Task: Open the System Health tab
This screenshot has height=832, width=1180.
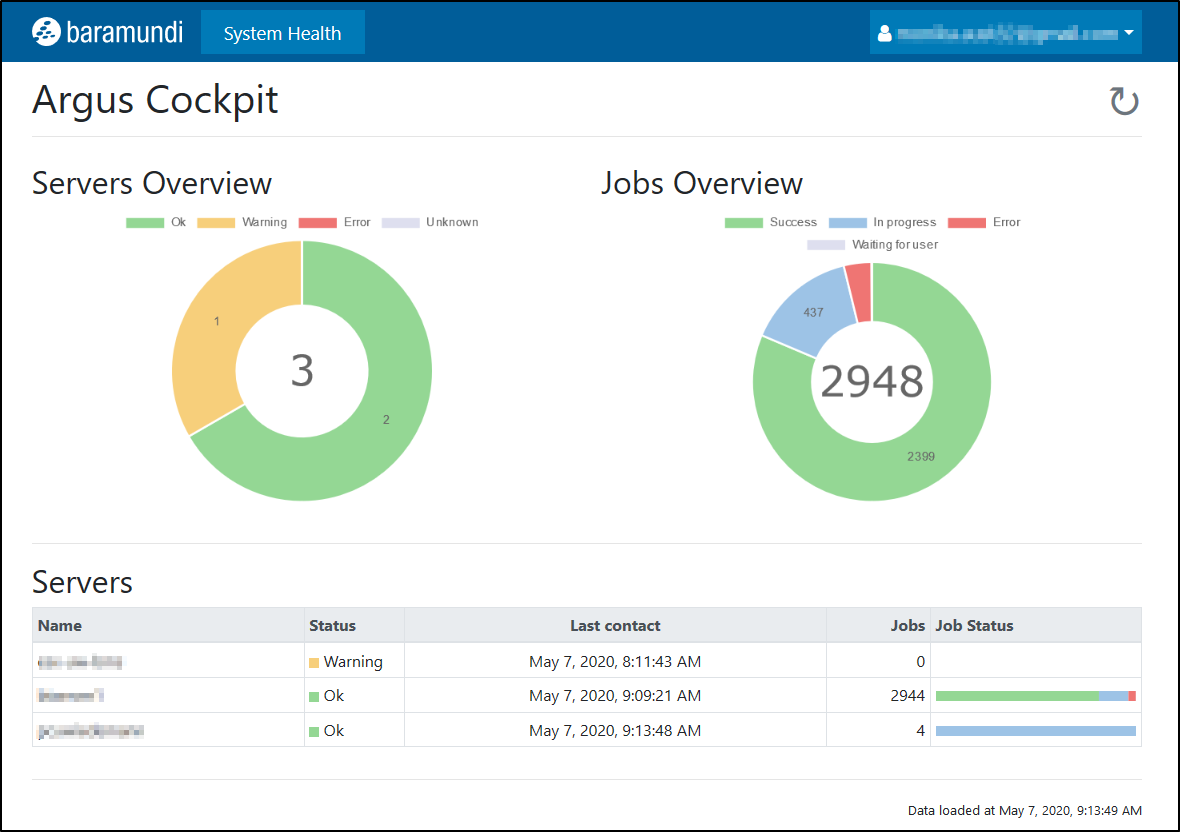Action: [282, 33]
